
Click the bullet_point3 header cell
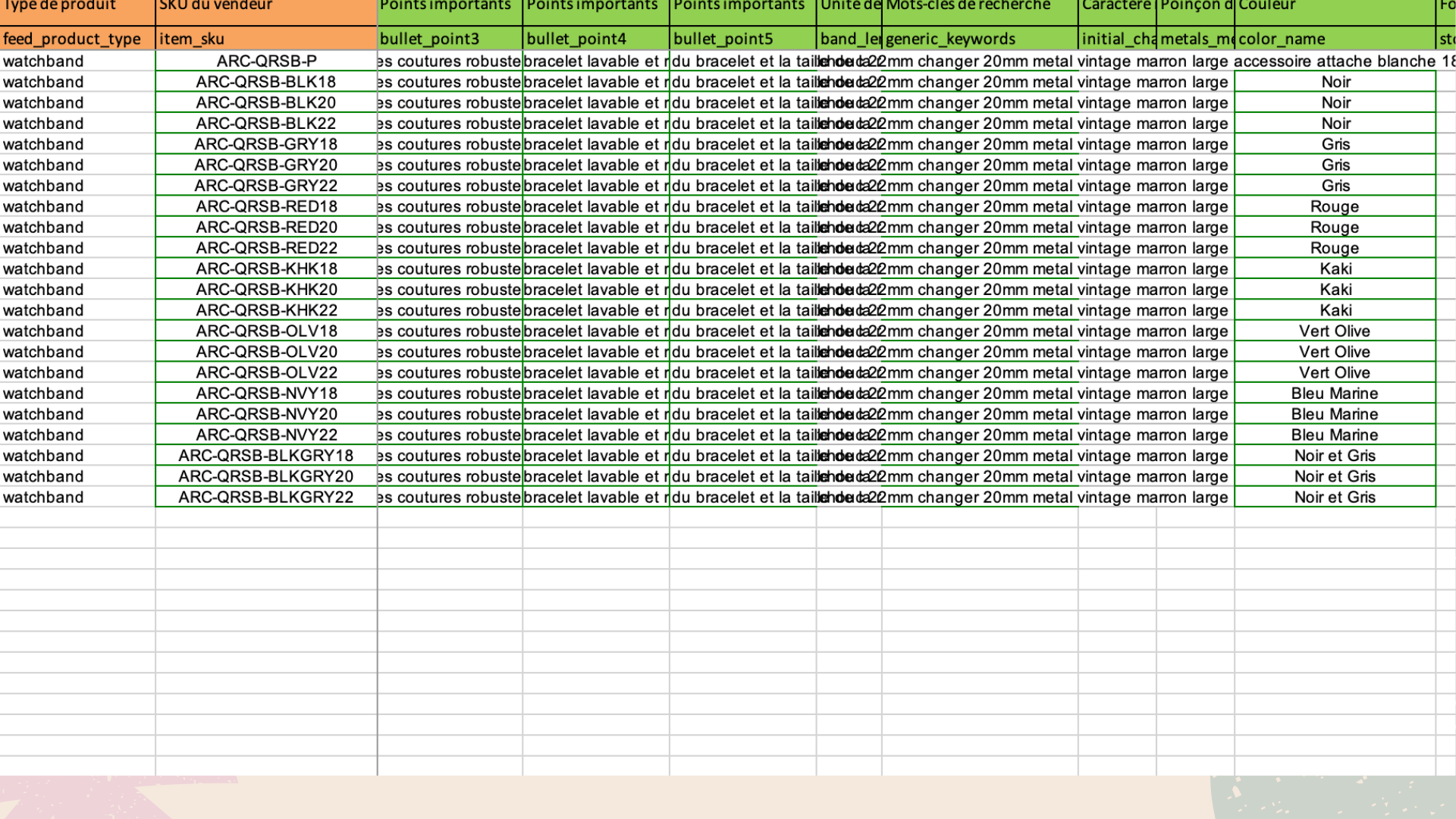point(450,39)
